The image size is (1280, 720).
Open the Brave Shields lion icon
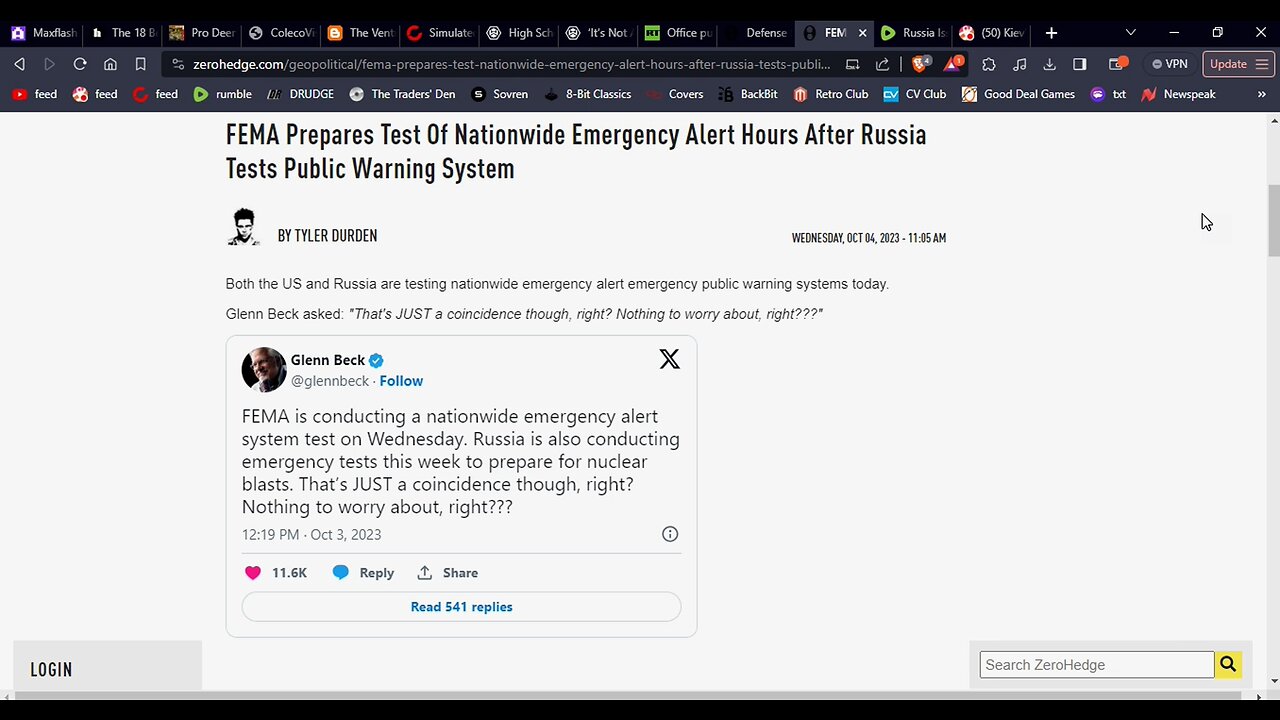pos(920,64)
